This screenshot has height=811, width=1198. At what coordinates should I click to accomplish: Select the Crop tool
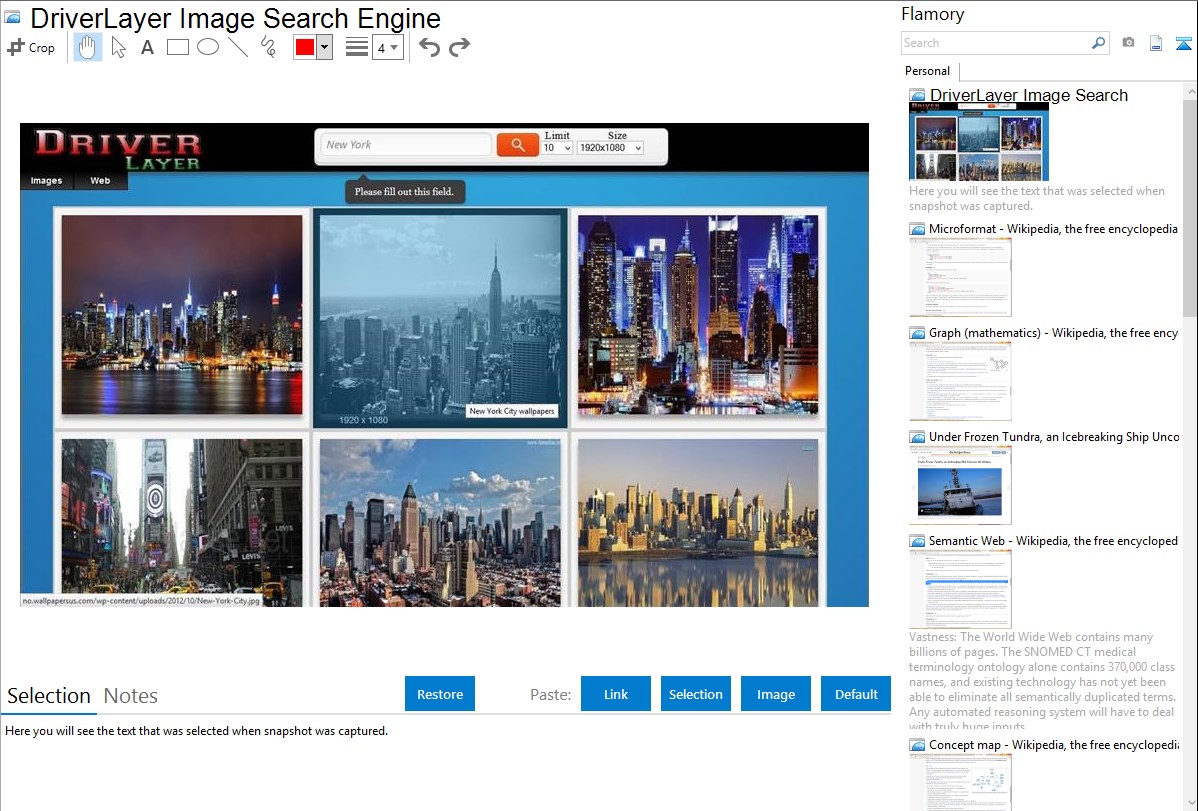[x=31, y=47]
